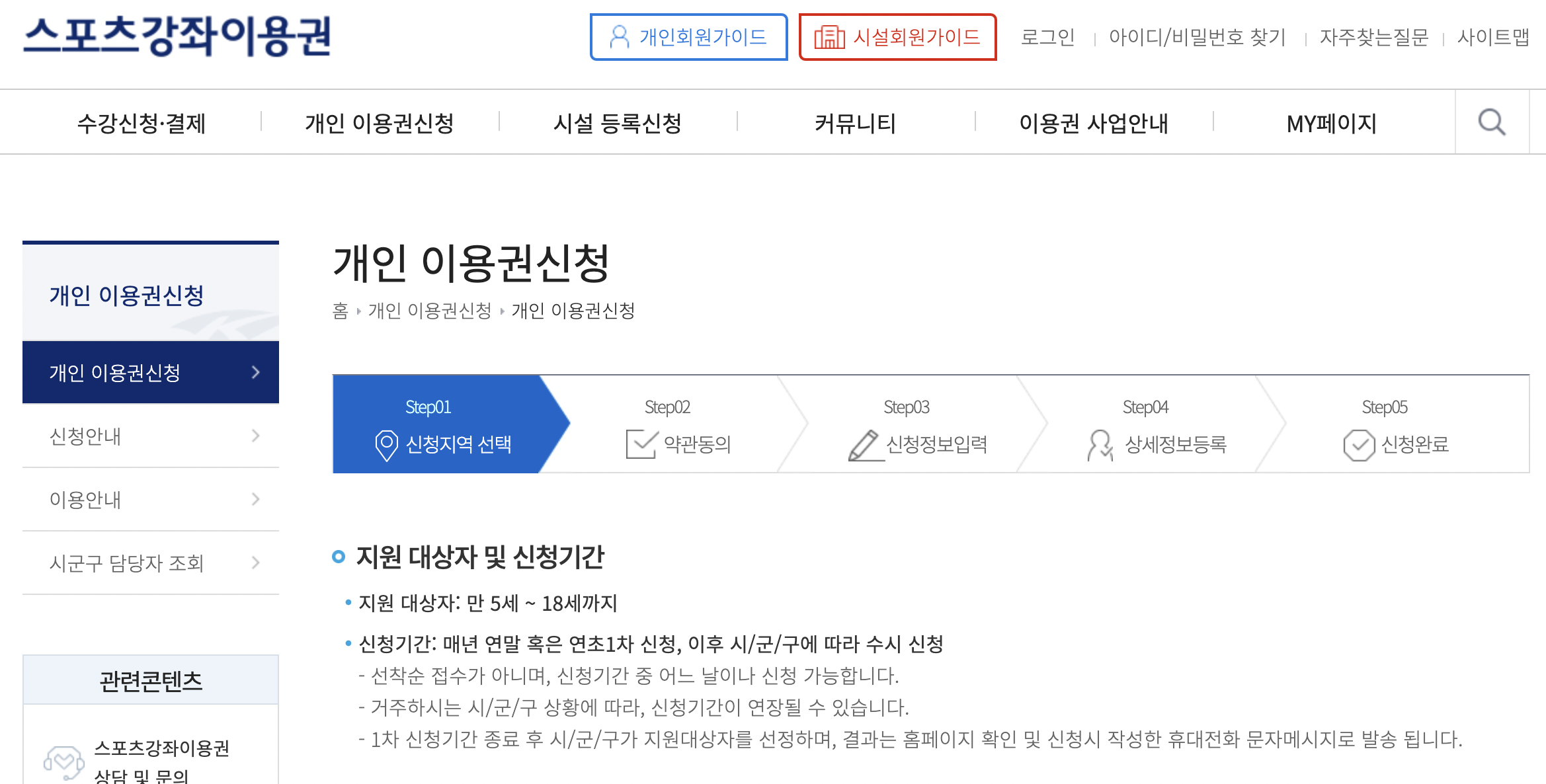Click the chevron next to 시군구 담당자 조회
Screen dimensions: 1546x784
point(256,563)
